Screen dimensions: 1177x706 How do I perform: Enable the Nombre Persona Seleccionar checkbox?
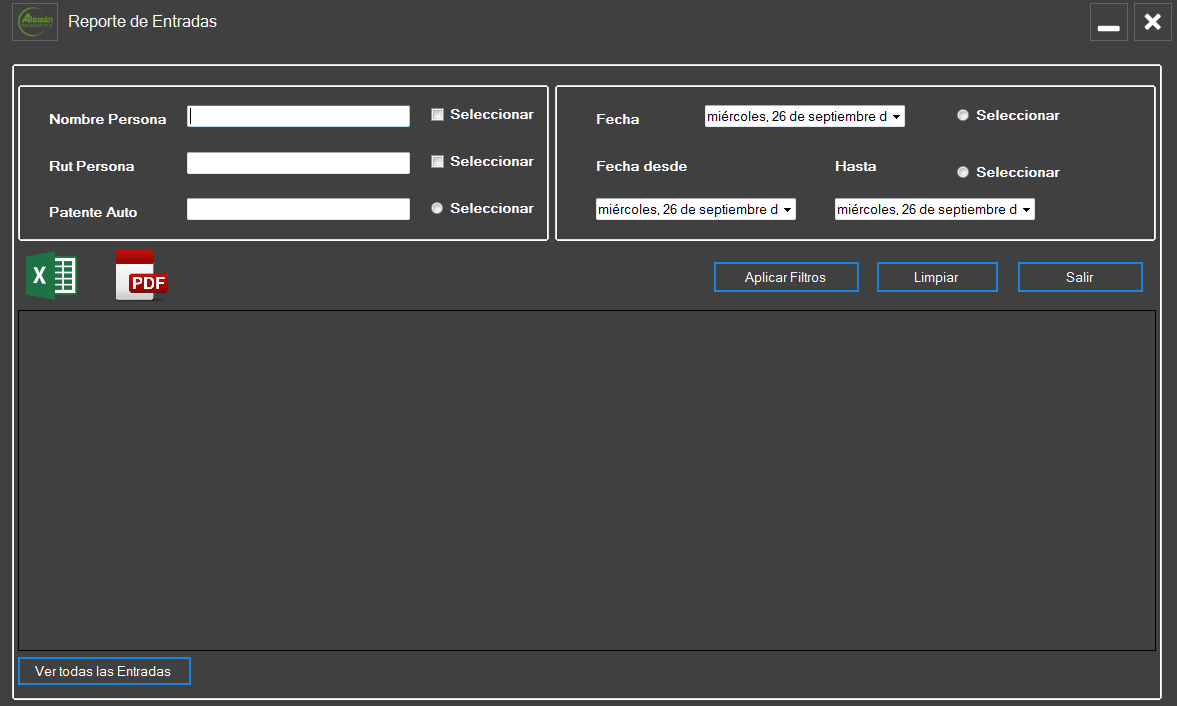437,115
